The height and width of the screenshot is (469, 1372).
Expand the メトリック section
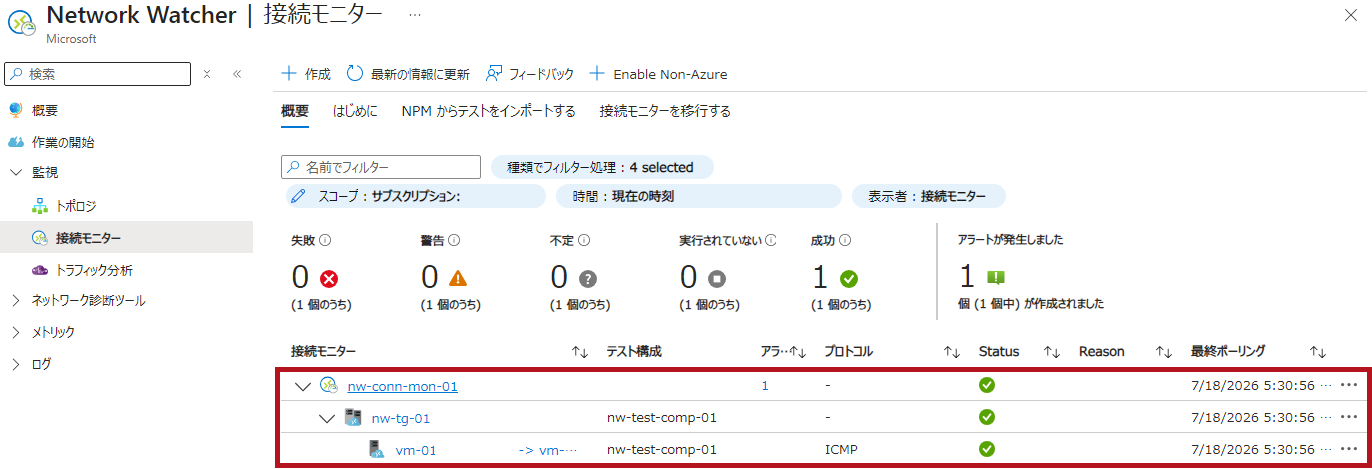pos(15,332)
